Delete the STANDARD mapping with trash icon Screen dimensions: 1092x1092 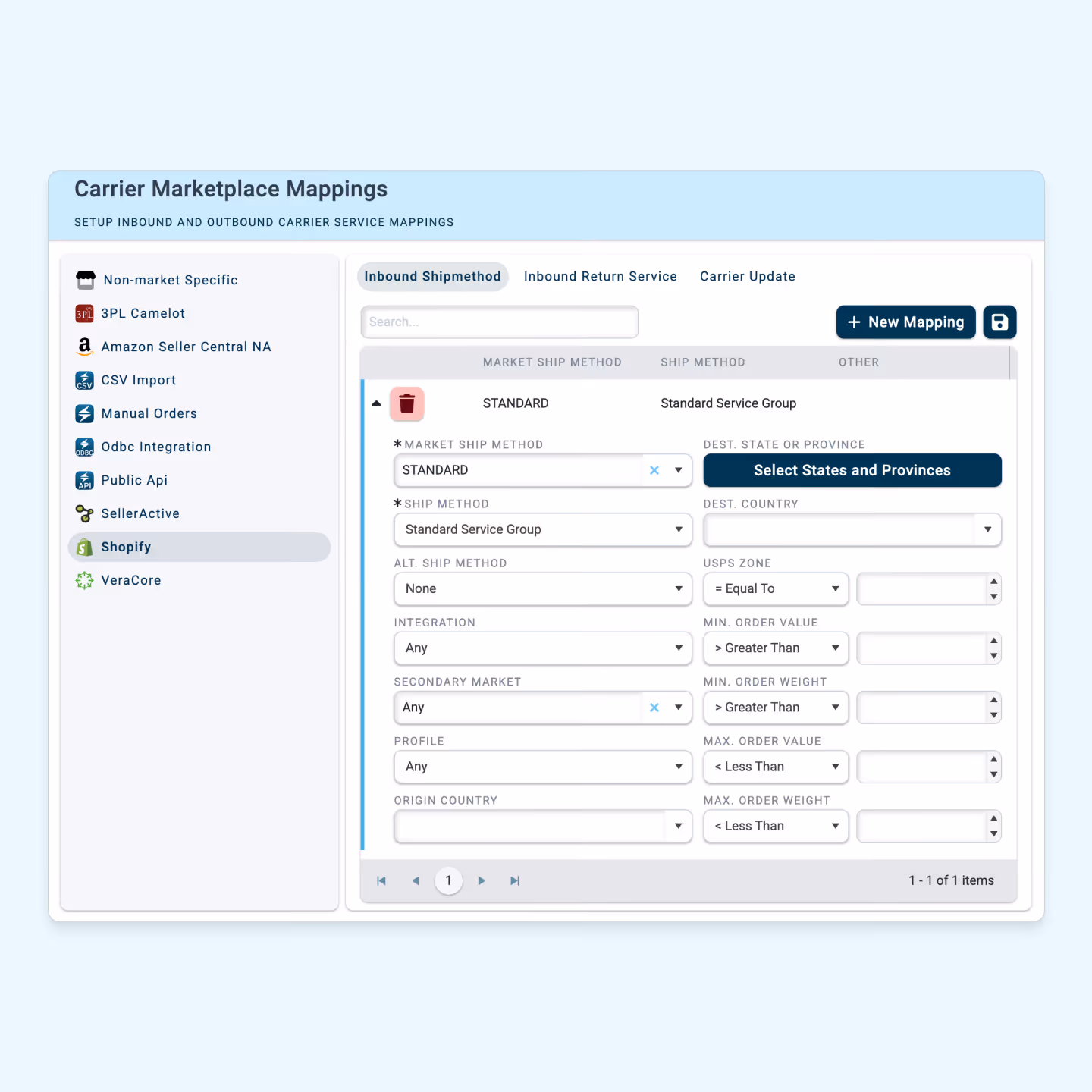tap(407, 403)
